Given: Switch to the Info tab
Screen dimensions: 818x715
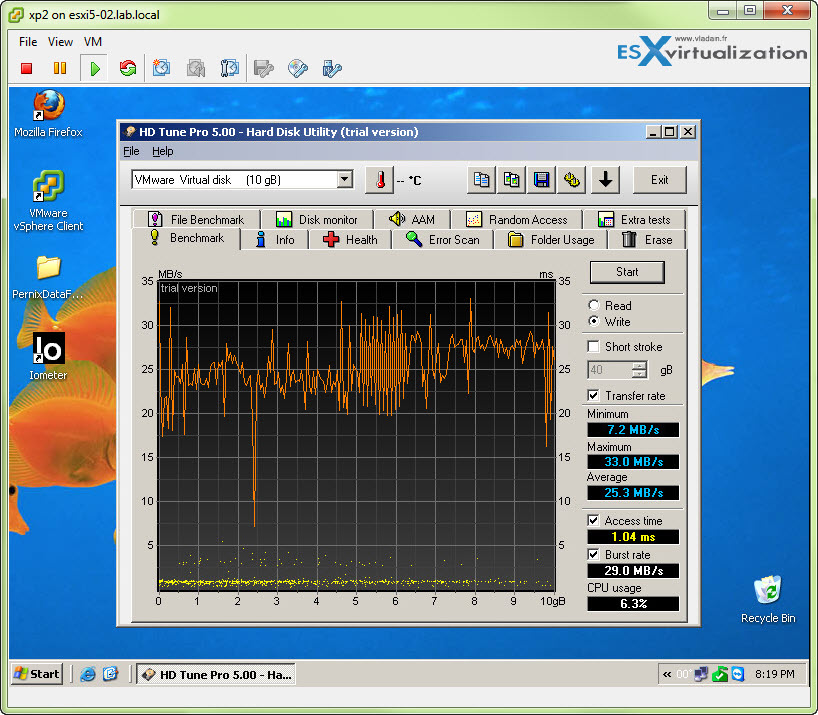Looking at the screenshot, I should (275, 240).
